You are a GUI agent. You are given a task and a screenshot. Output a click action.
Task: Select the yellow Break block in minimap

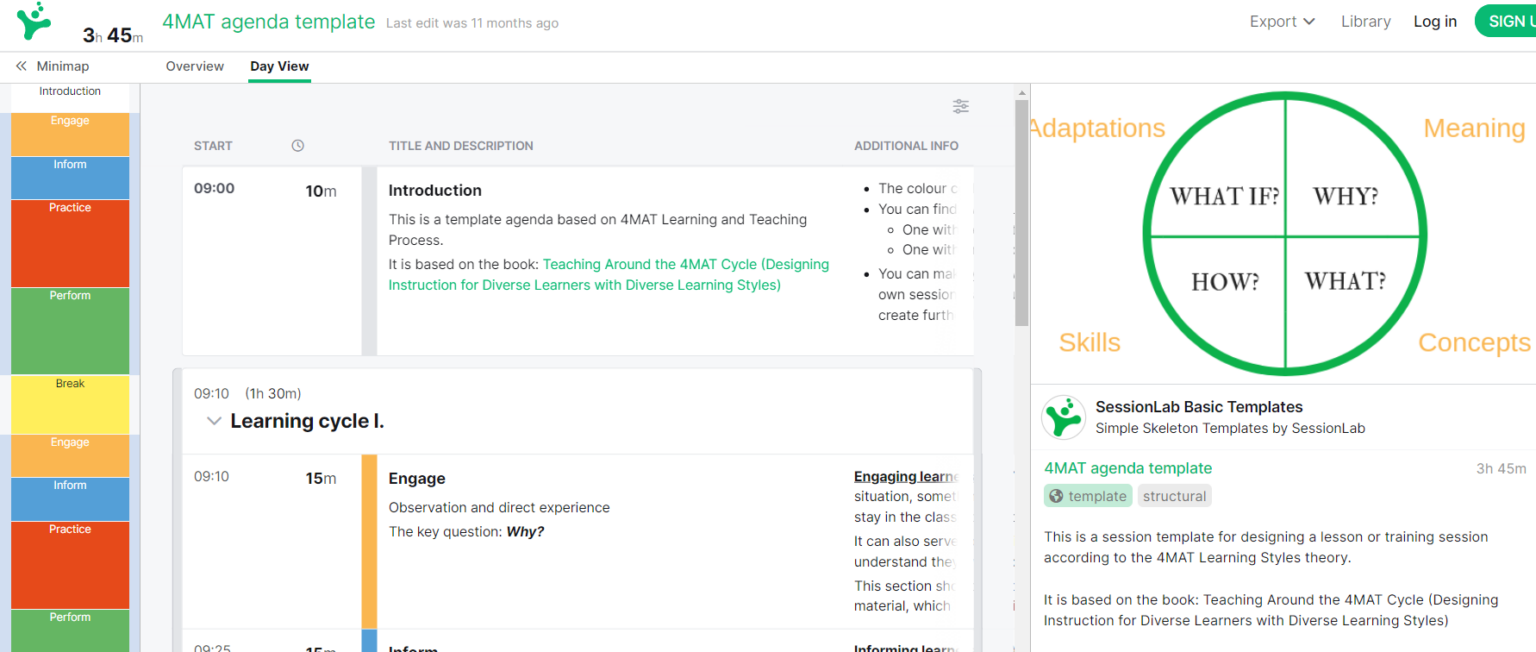[x=69, y=404]
